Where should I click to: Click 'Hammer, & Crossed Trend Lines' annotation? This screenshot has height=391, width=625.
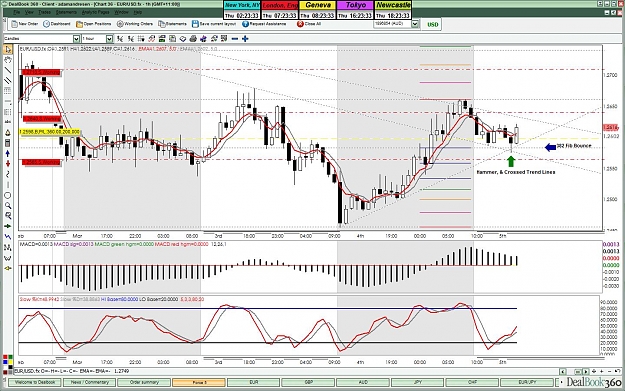516,172
